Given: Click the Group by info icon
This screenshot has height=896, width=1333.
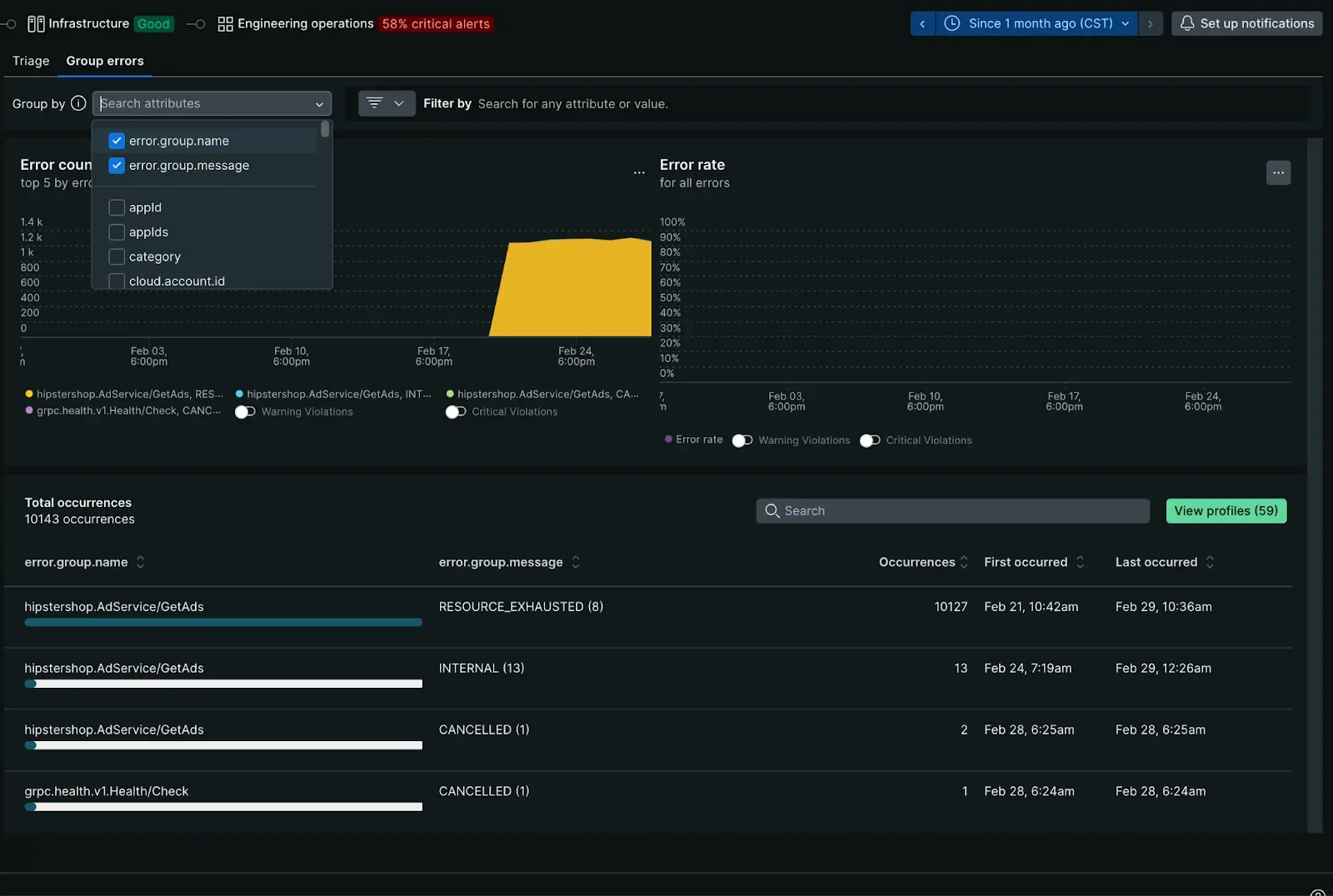Looking at the screenshot, I should point(78,103).
